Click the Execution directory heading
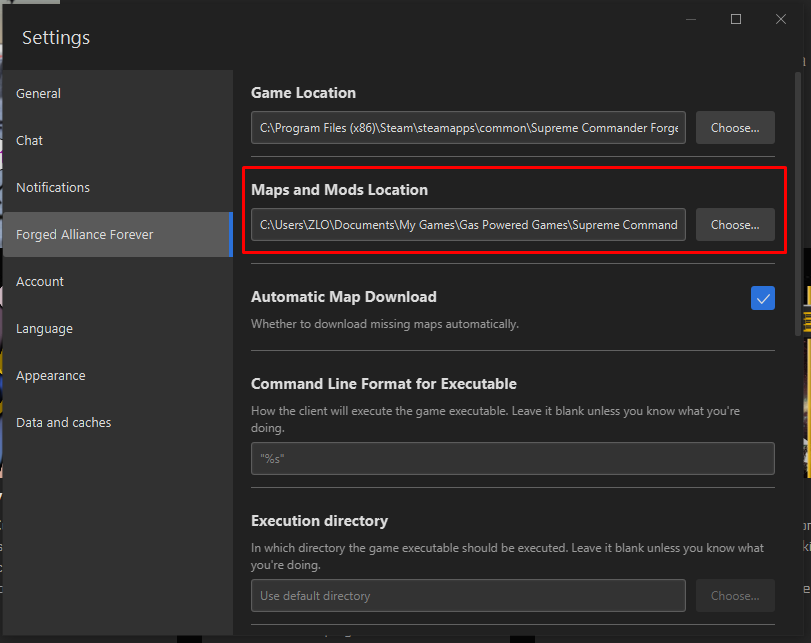The height and width of the screenshot is (643, 811). (x=320, y=521)
